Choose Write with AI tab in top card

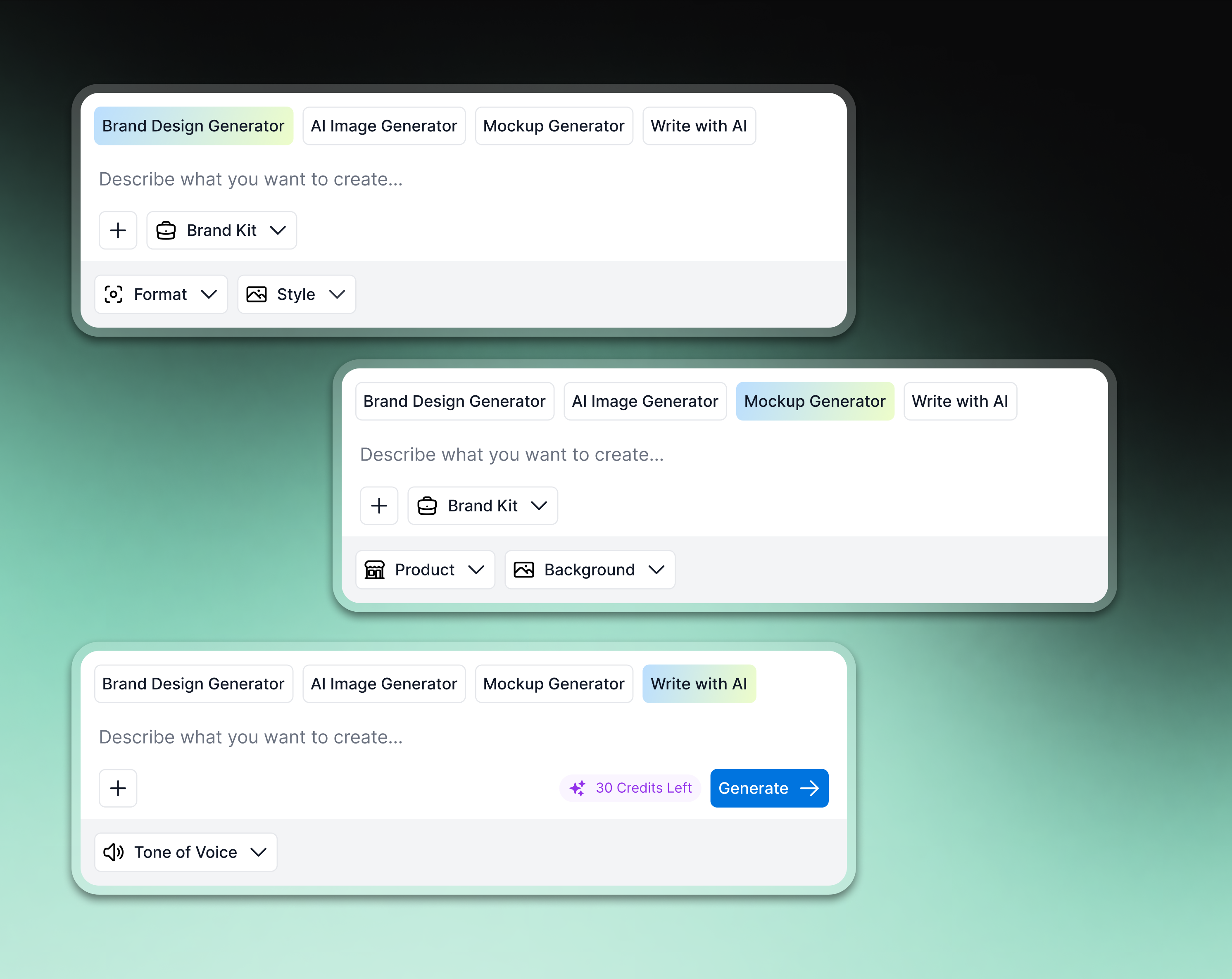coord(699,126)
